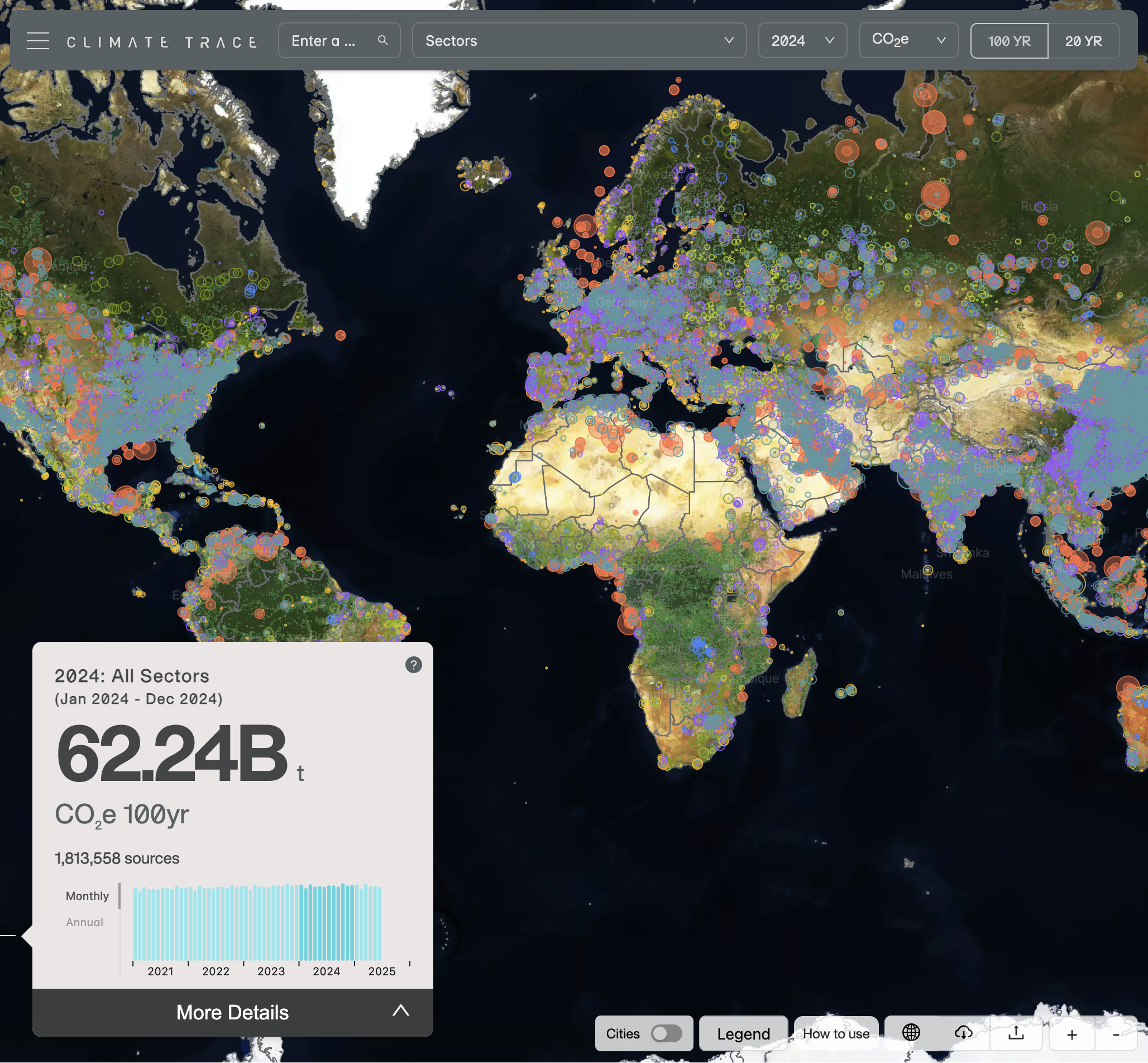Click the globe view icon
The image size is (1148, 1063).
pos(911,1032)
